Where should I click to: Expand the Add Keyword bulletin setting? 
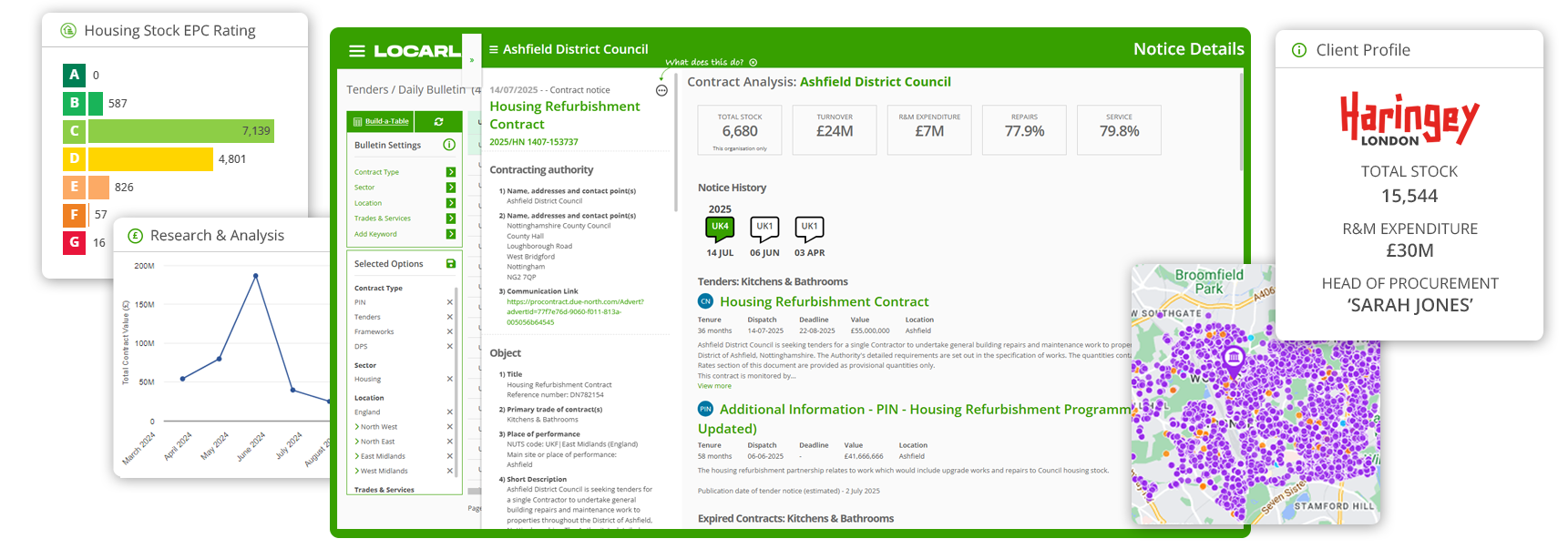pos(451,234)
